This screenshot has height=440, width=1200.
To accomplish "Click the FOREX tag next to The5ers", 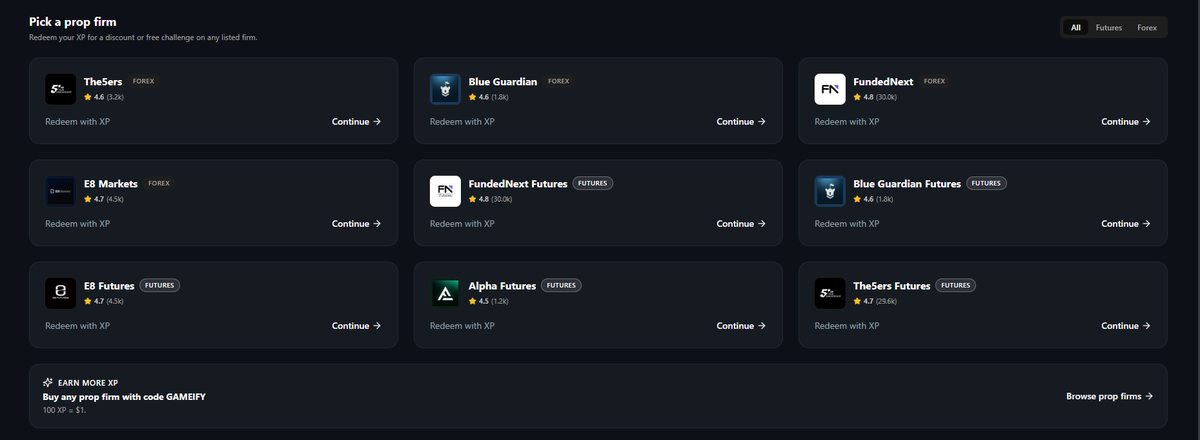I will (x=143, y=81).
